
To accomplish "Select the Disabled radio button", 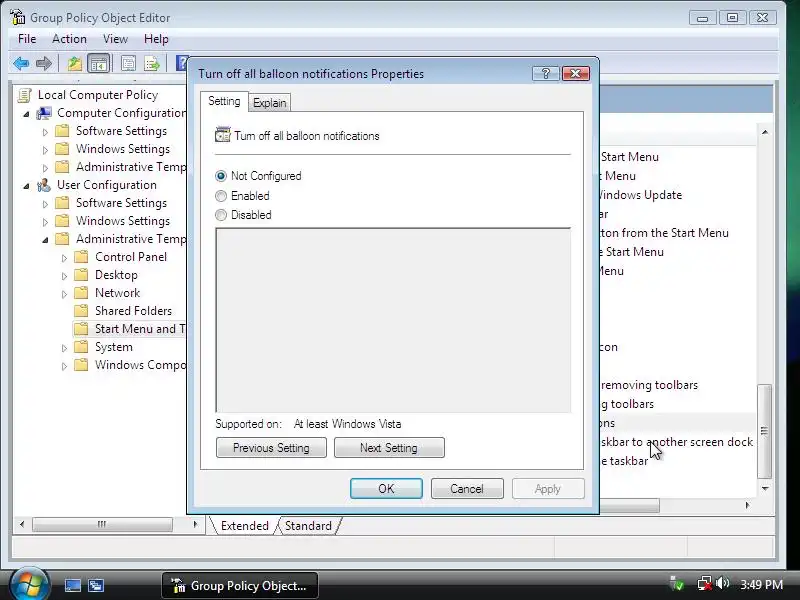I will click(221, 215).
